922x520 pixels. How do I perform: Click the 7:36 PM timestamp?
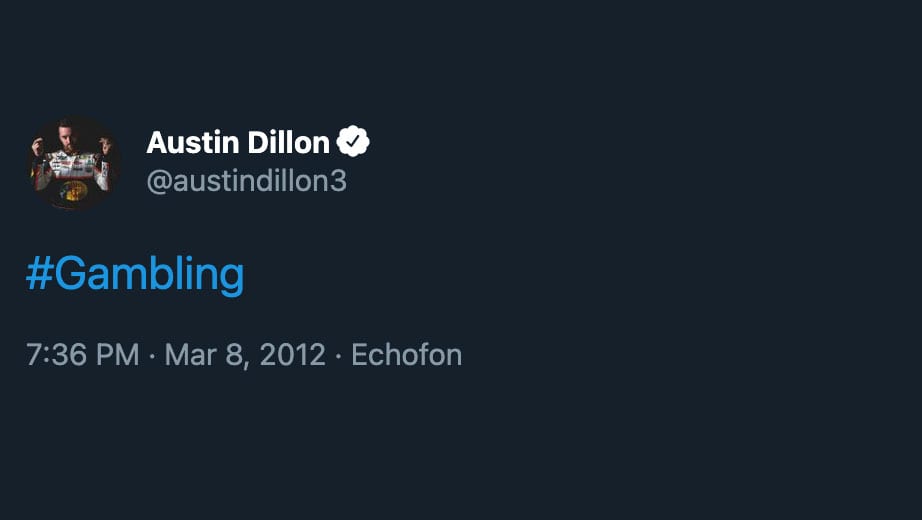click(82, 355)
